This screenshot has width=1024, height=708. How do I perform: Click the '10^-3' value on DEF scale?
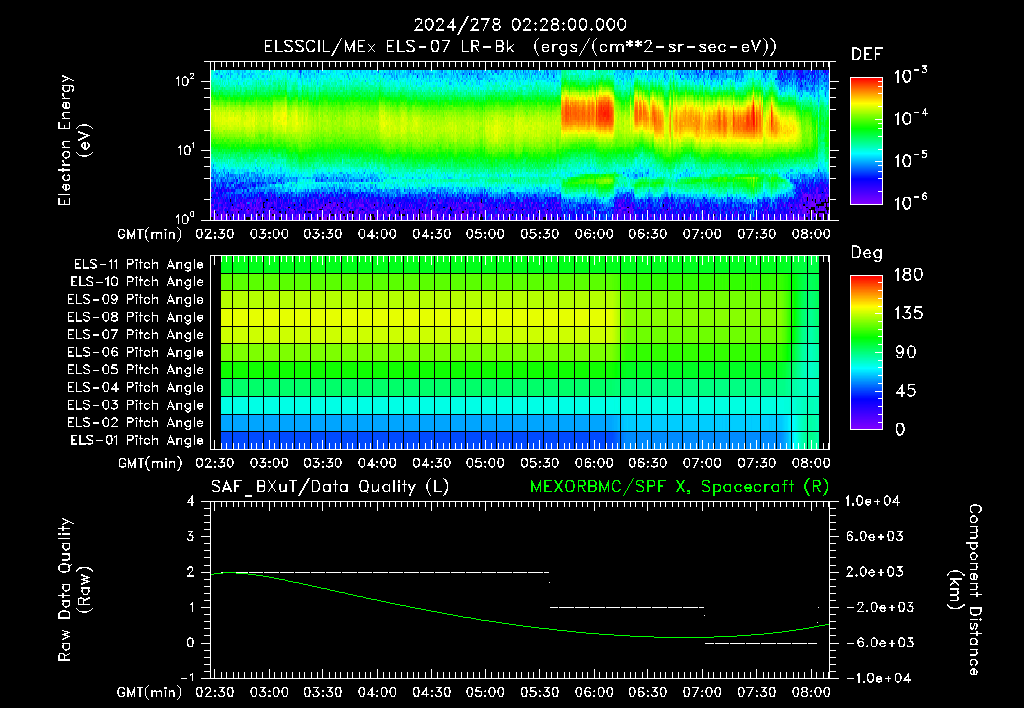[x=910, y=76]
